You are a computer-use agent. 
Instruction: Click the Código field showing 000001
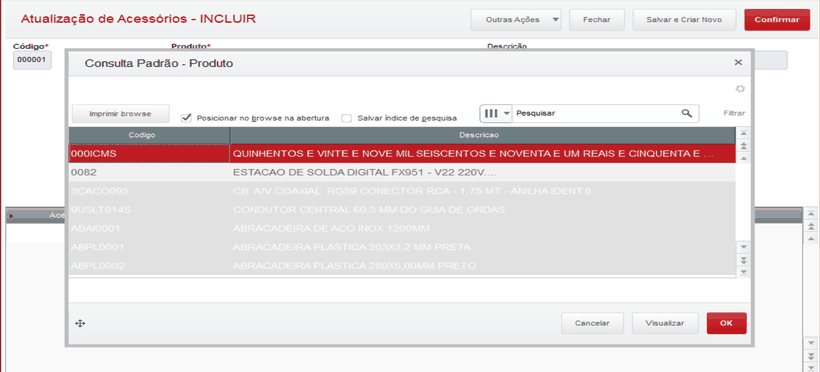pos(32,60)
